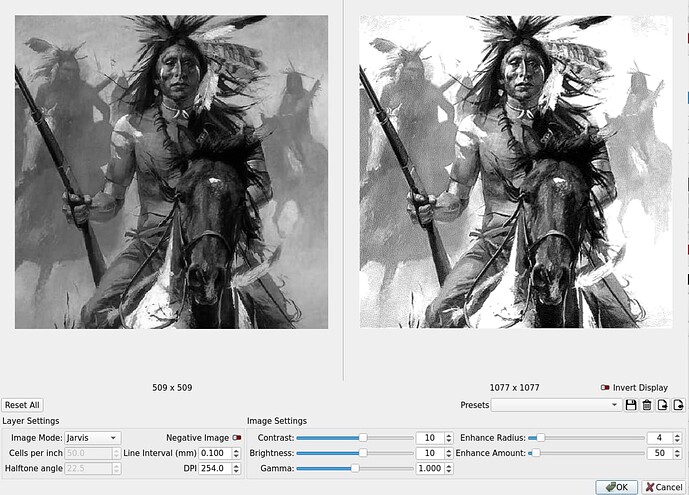Save the current settings as a preset
Screen dimensions: 689x495
click(x=631, y=405)
